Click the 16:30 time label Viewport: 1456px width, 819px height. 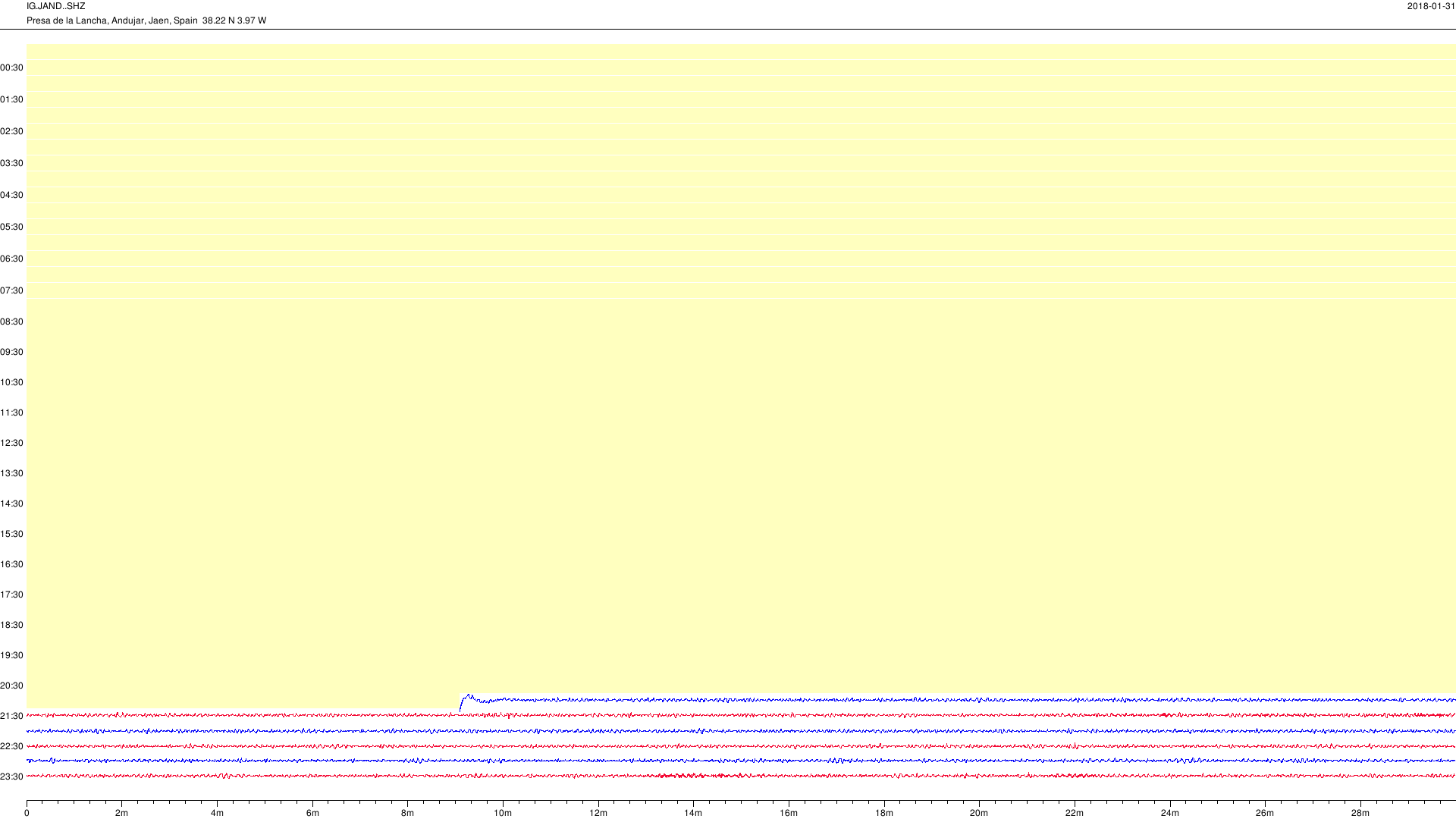pos(11,564)
